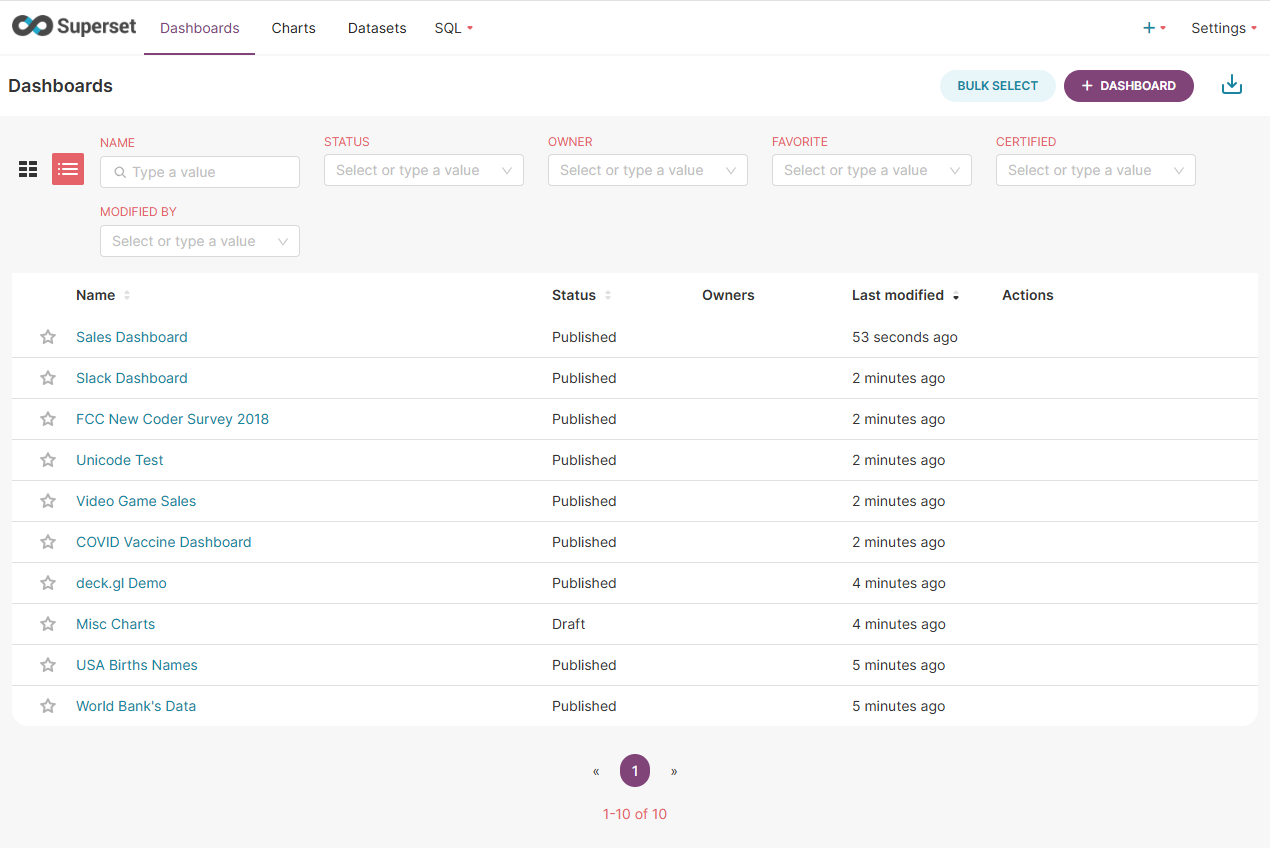Open the Video Game Sales dashboard
The image size is (1270, 848).
pos(136,501)
